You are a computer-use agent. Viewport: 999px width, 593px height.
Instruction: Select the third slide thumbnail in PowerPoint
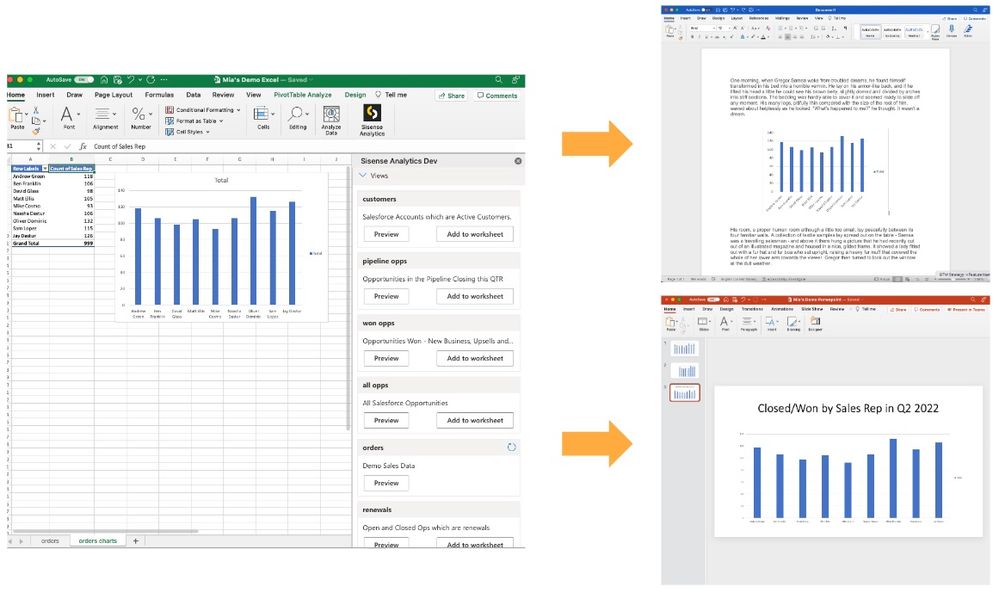(685, 393)
